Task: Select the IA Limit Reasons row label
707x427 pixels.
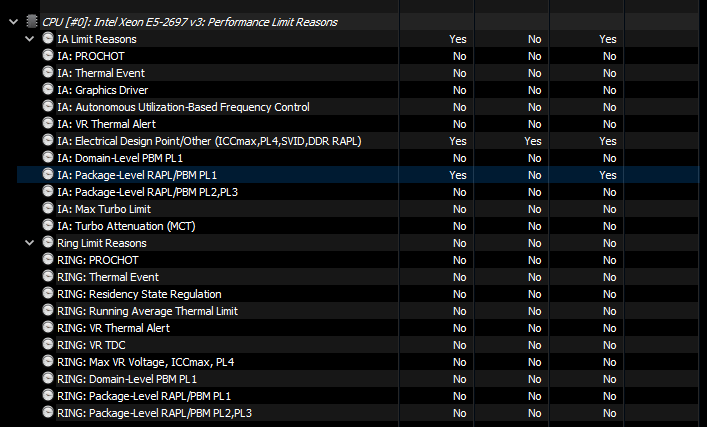Action: [96, 39]
